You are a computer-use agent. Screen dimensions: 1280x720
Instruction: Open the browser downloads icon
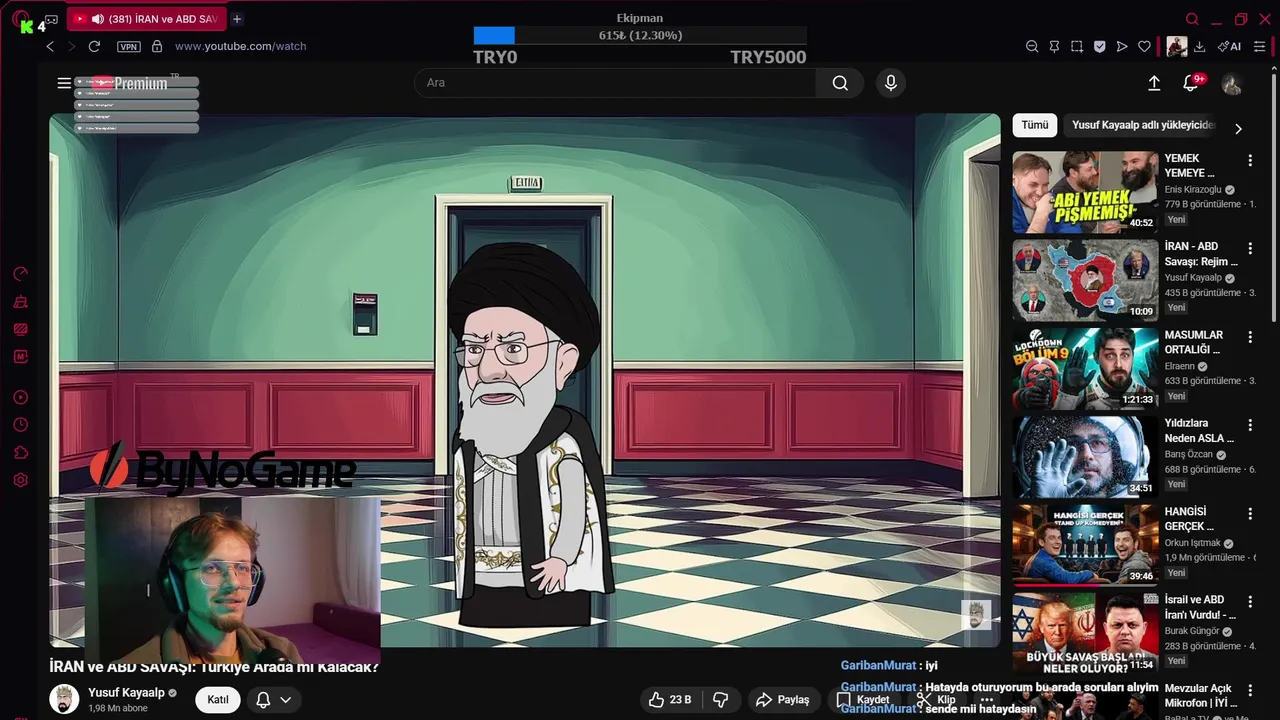click(1200, 46)
